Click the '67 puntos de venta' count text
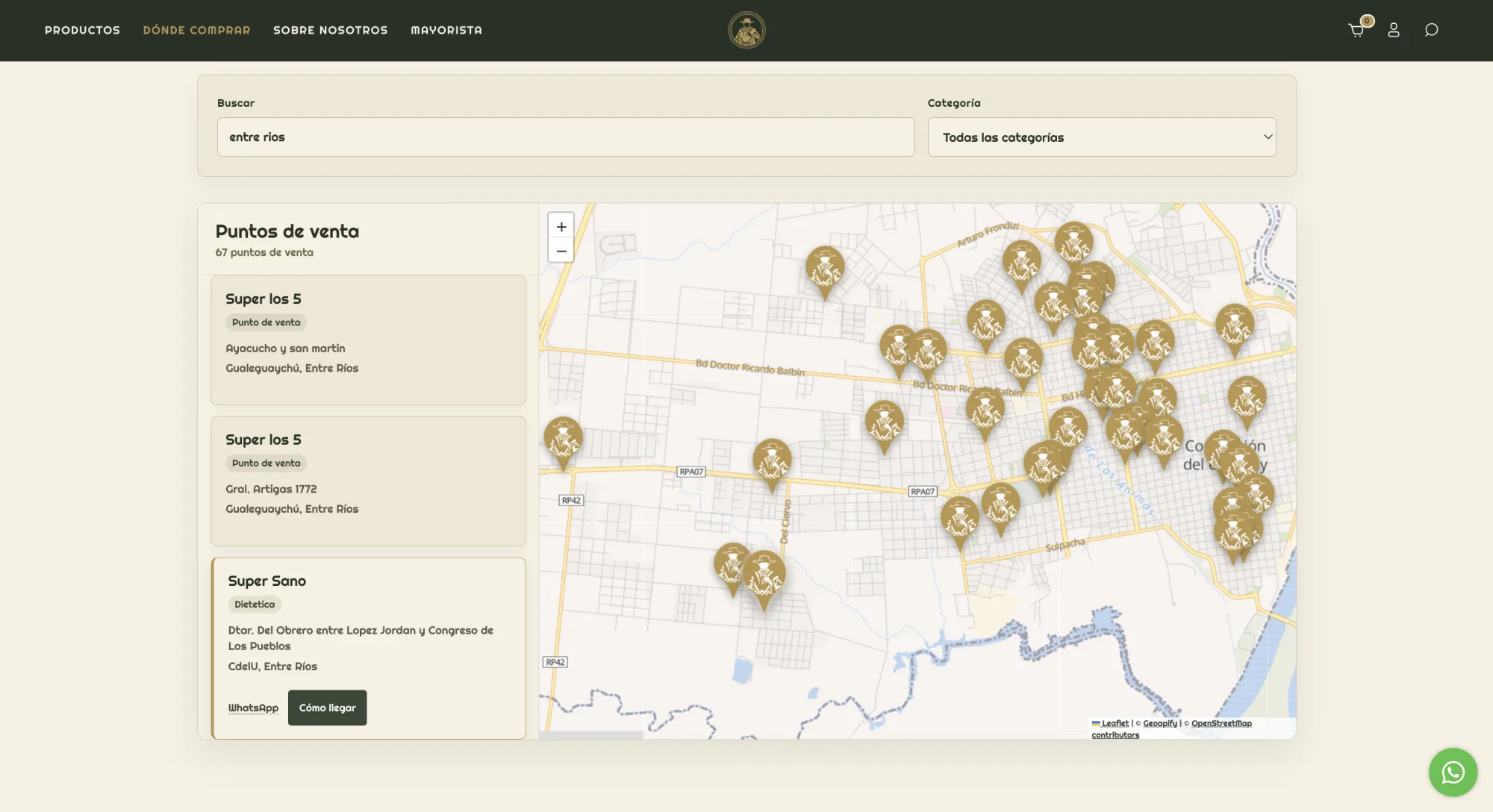 coord(264,252)
